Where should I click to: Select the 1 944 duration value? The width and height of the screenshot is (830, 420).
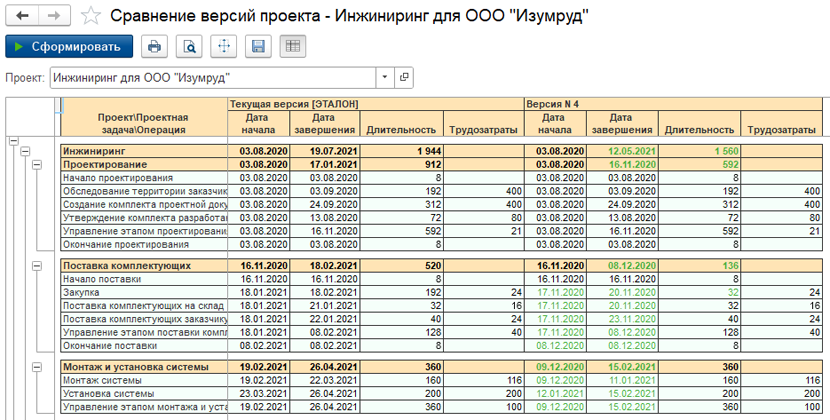pyautogui.click(x=402, y=151)
